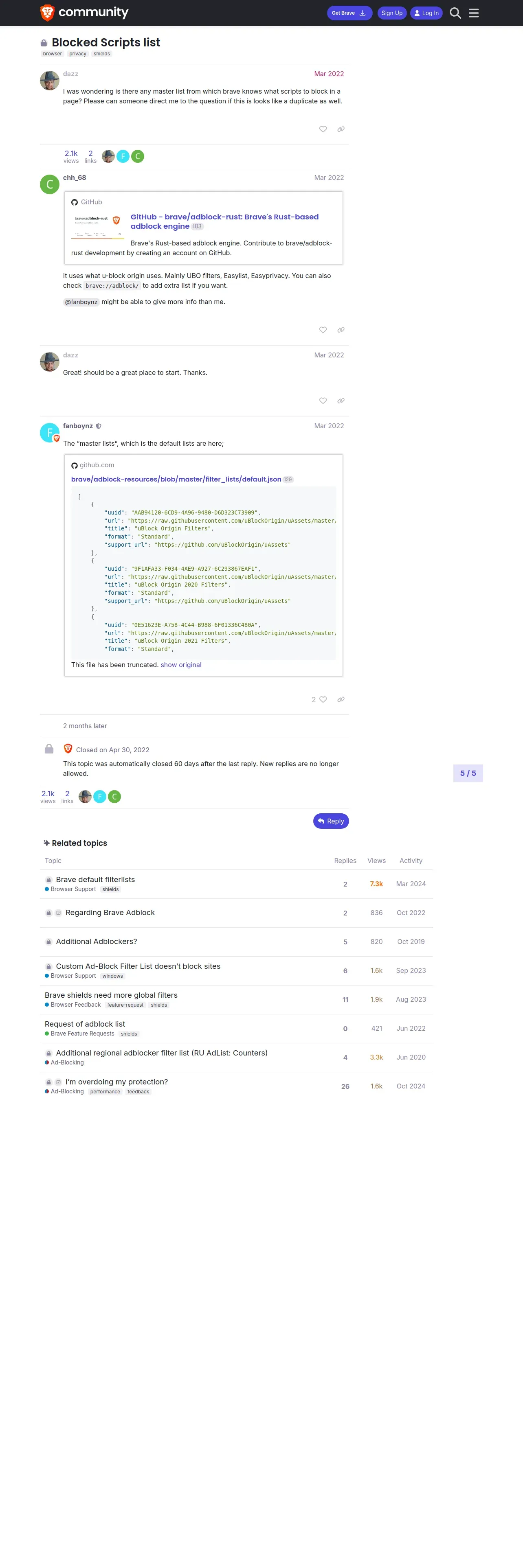Click C participant avatar in top summary

(138, 156)
